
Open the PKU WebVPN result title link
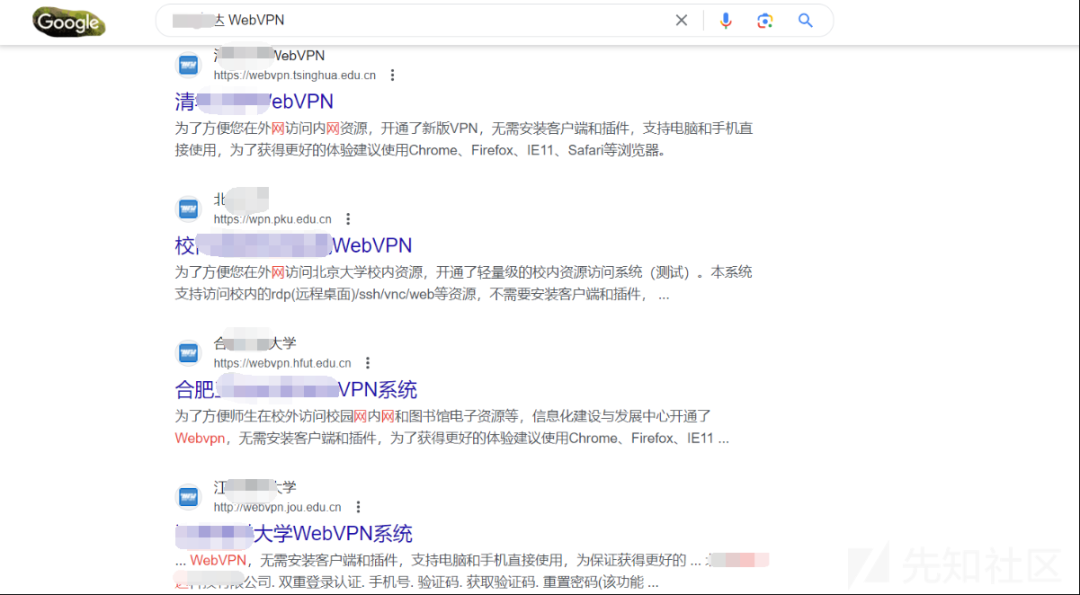[x=293, y=246]
